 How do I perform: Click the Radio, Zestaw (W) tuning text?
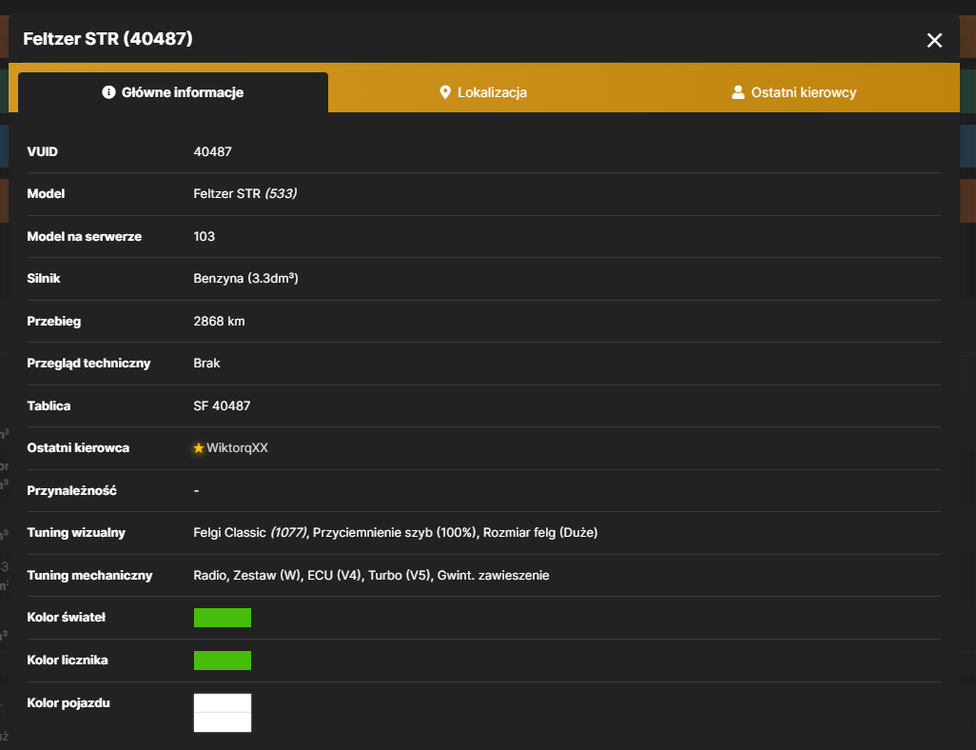point(247,576)
